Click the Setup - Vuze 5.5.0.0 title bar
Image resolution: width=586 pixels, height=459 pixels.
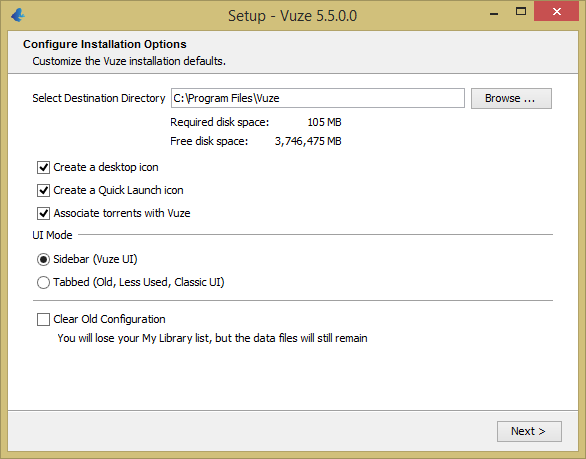coord(293,16)
